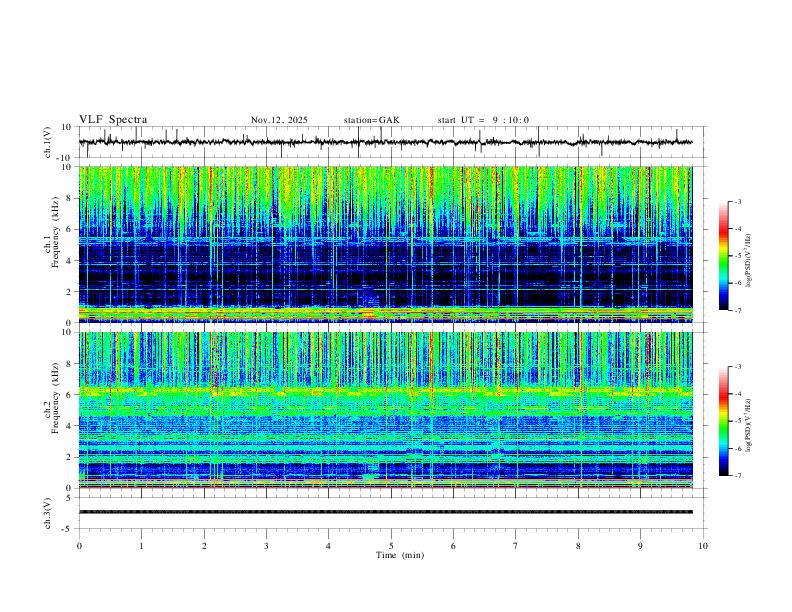The width and height of the screenshot is (792, 612).
Task: Click the time axis tick label '9'
Action: pos(640,546)
